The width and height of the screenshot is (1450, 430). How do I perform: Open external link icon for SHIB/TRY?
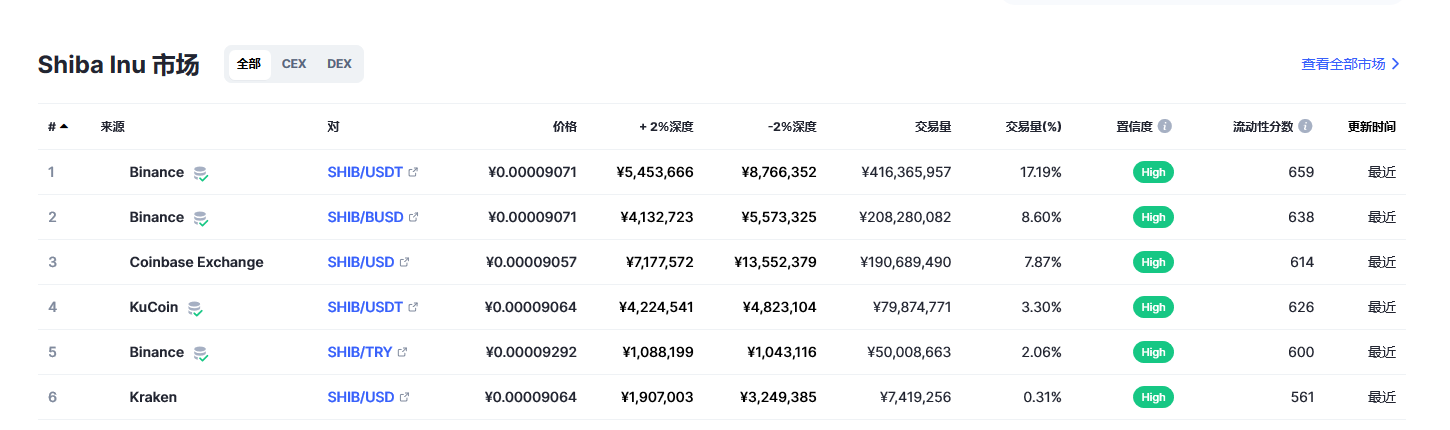click(402, 352)
